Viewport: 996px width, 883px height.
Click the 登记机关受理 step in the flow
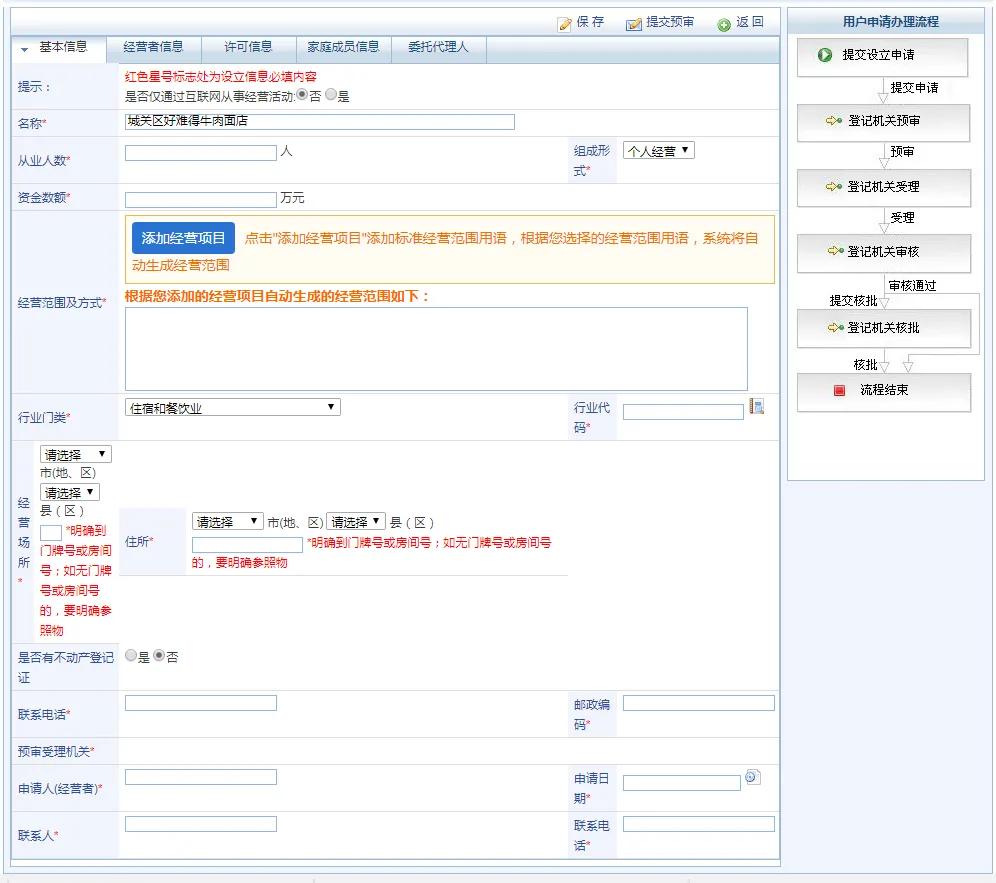point(883,187)
